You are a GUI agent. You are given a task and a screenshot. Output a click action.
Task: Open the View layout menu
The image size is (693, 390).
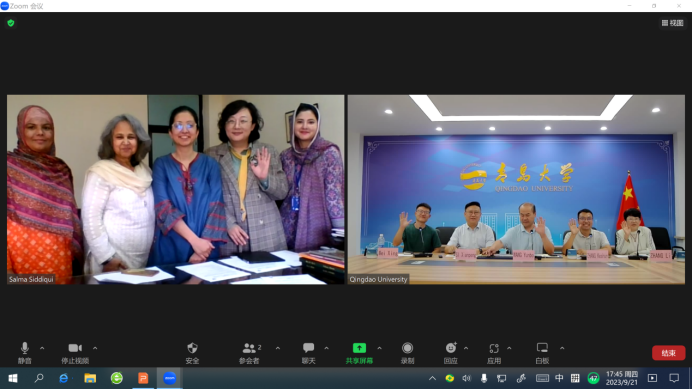pos(672,23)
